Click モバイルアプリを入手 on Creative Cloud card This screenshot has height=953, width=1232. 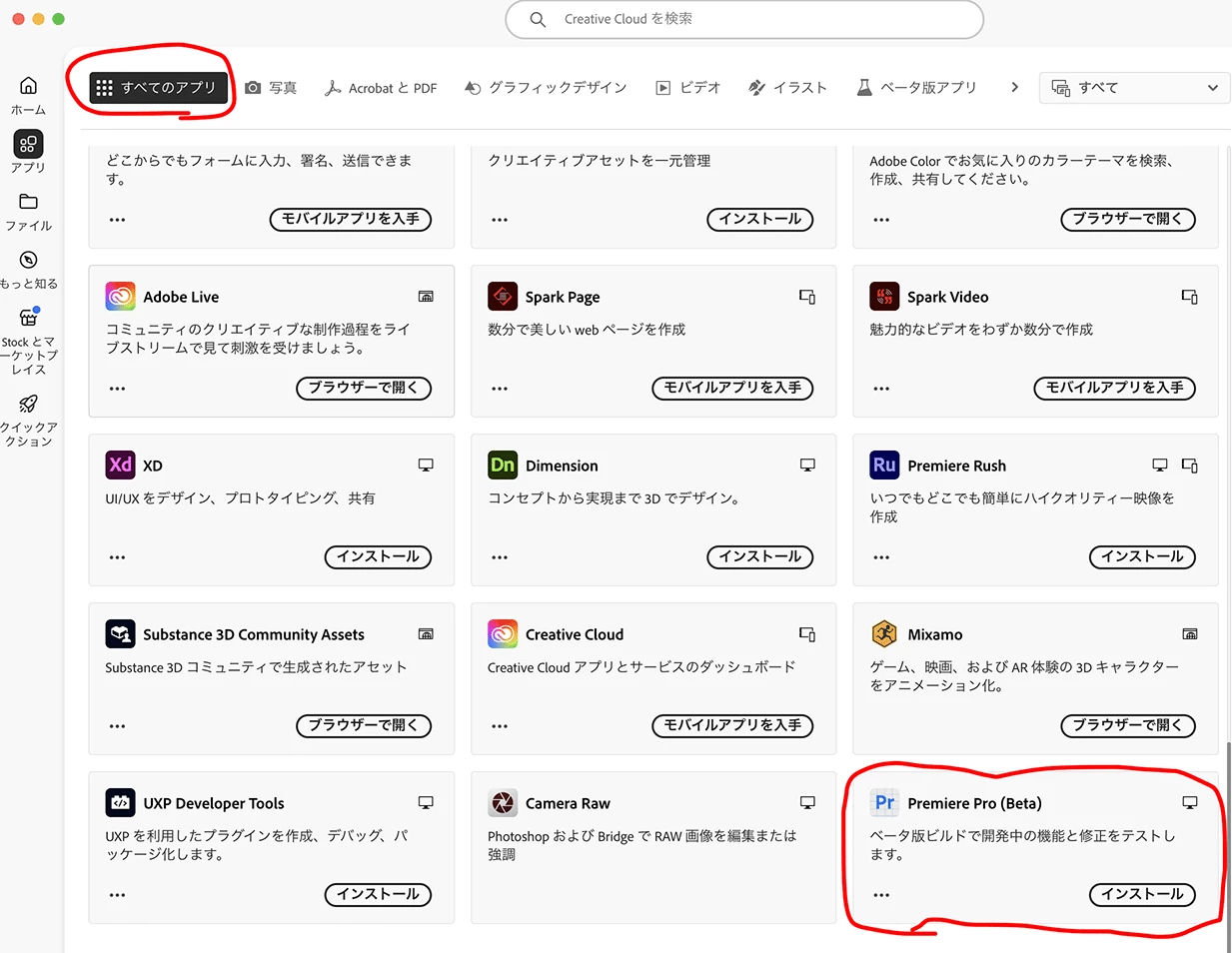point(732,726)
